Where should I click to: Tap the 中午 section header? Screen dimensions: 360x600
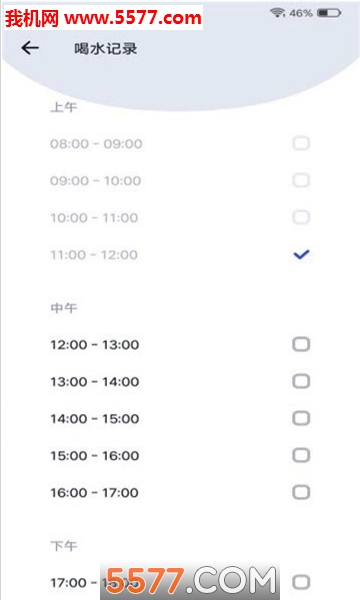[x=64, y=308]
